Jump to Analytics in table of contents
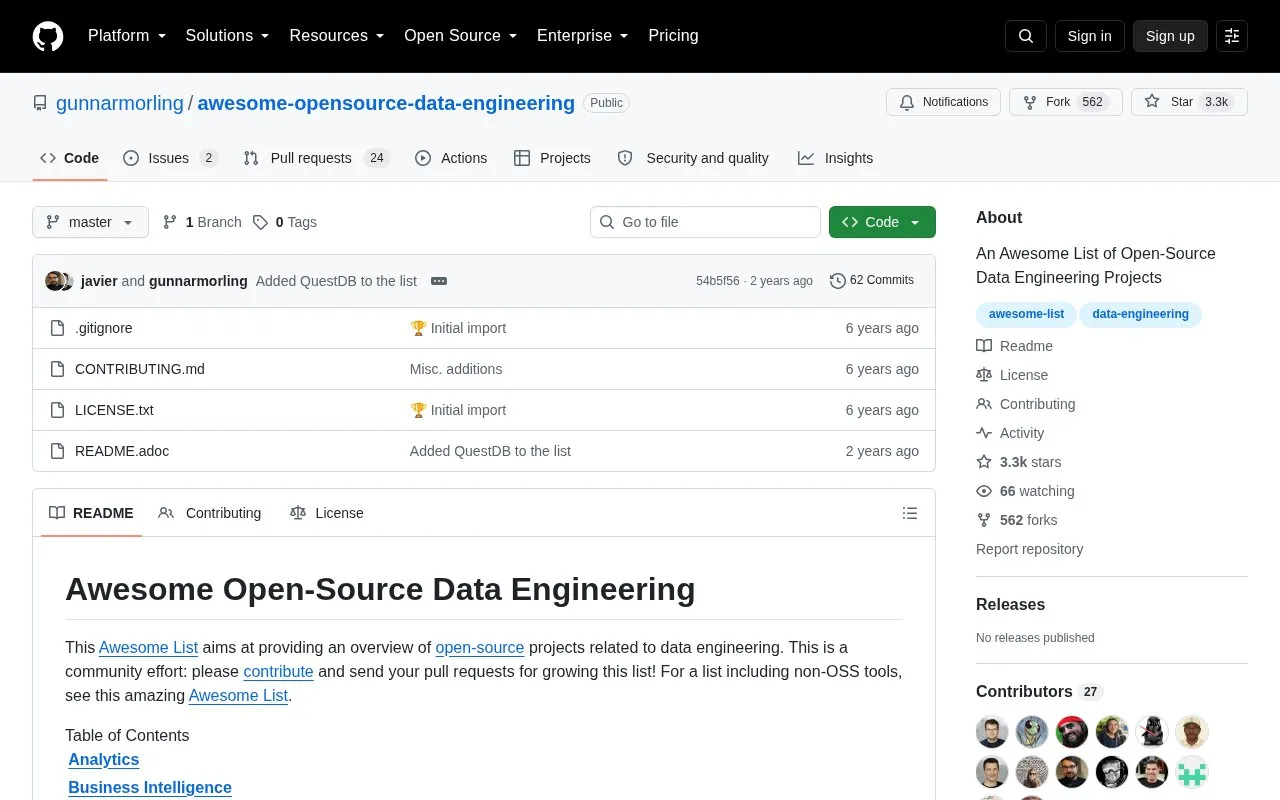 click(104, 760)
